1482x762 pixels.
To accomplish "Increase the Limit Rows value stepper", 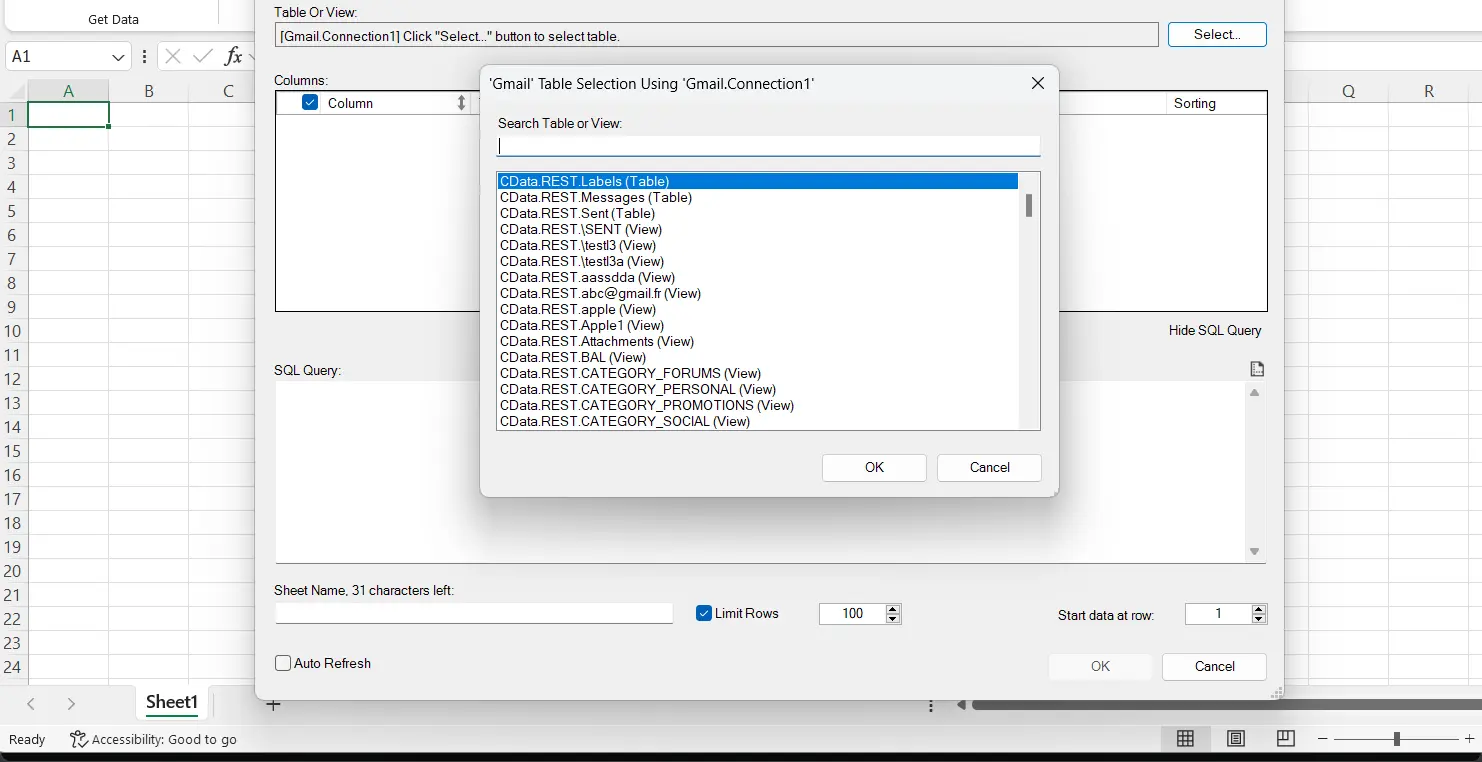I will 893,609.
